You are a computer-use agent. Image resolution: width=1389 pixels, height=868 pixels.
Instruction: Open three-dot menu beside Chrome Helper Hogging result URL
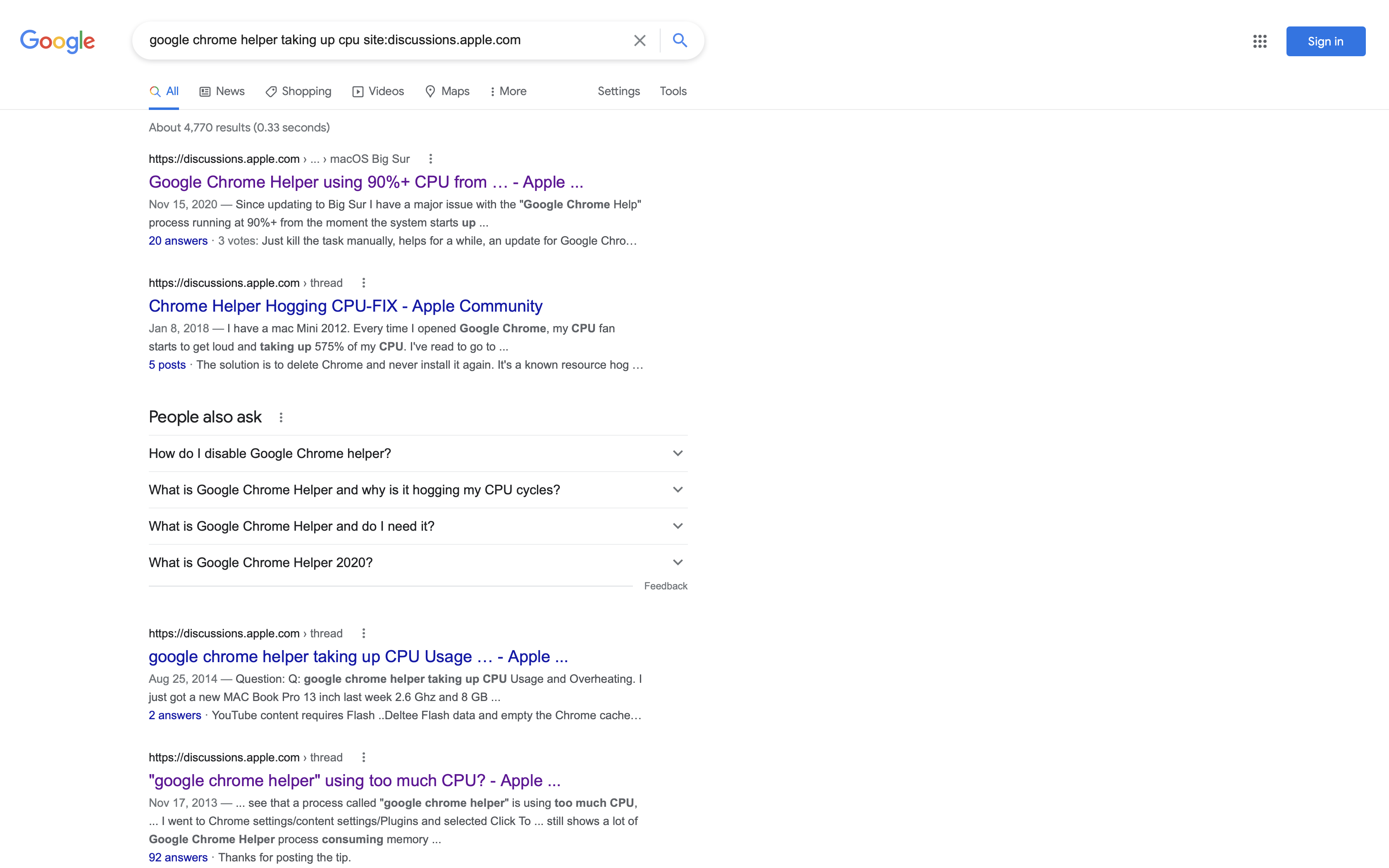tap(363, 283)
